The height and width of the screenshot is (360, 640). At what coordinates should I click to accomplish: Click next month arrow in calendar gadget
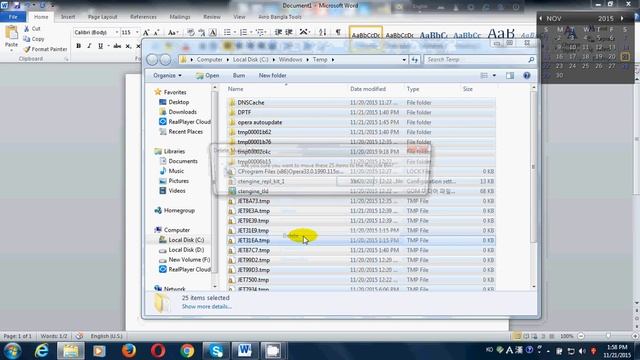(x=622, y=18)
